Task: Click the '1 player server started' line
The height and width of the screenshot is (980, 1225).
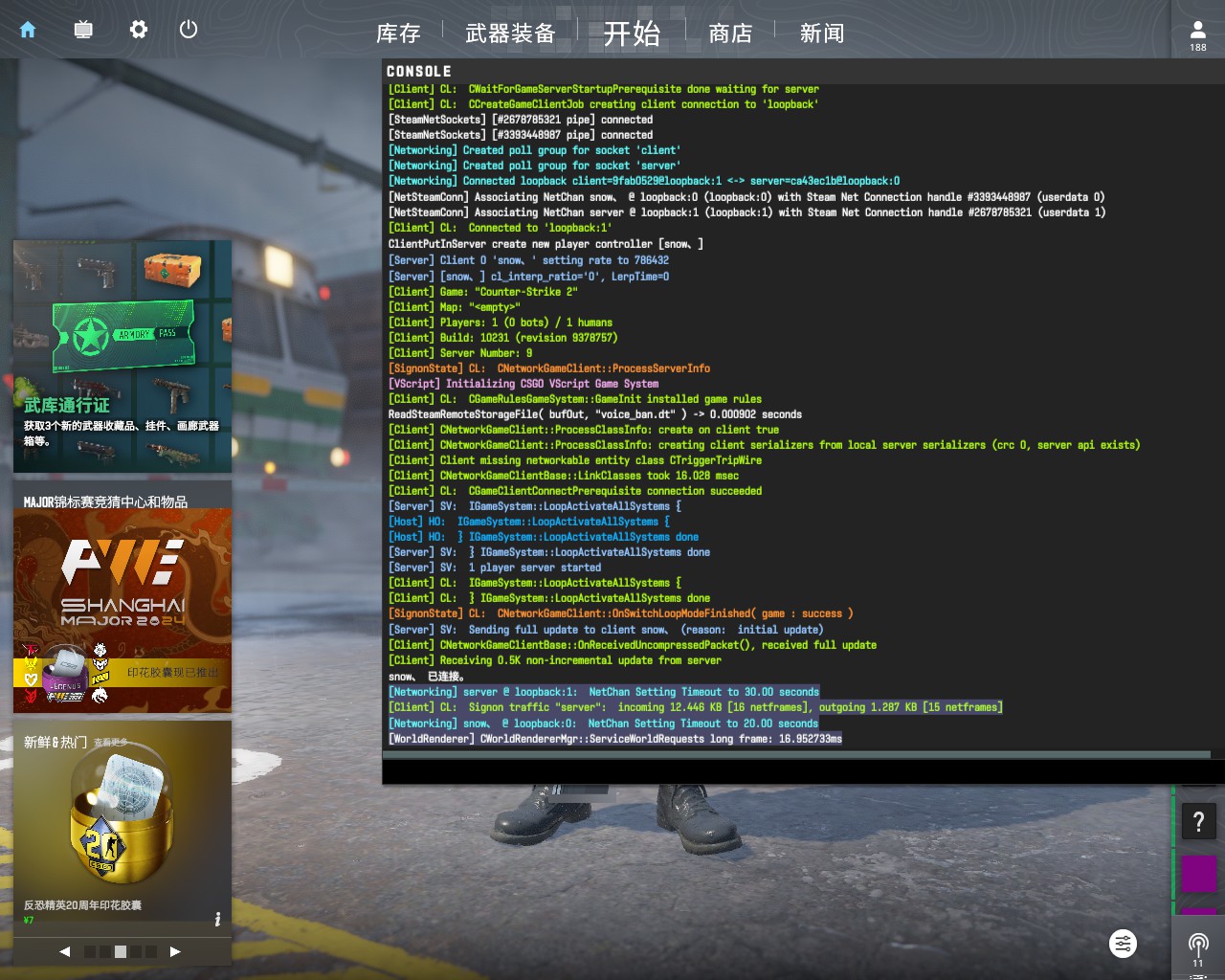Action: pos(495,568)
